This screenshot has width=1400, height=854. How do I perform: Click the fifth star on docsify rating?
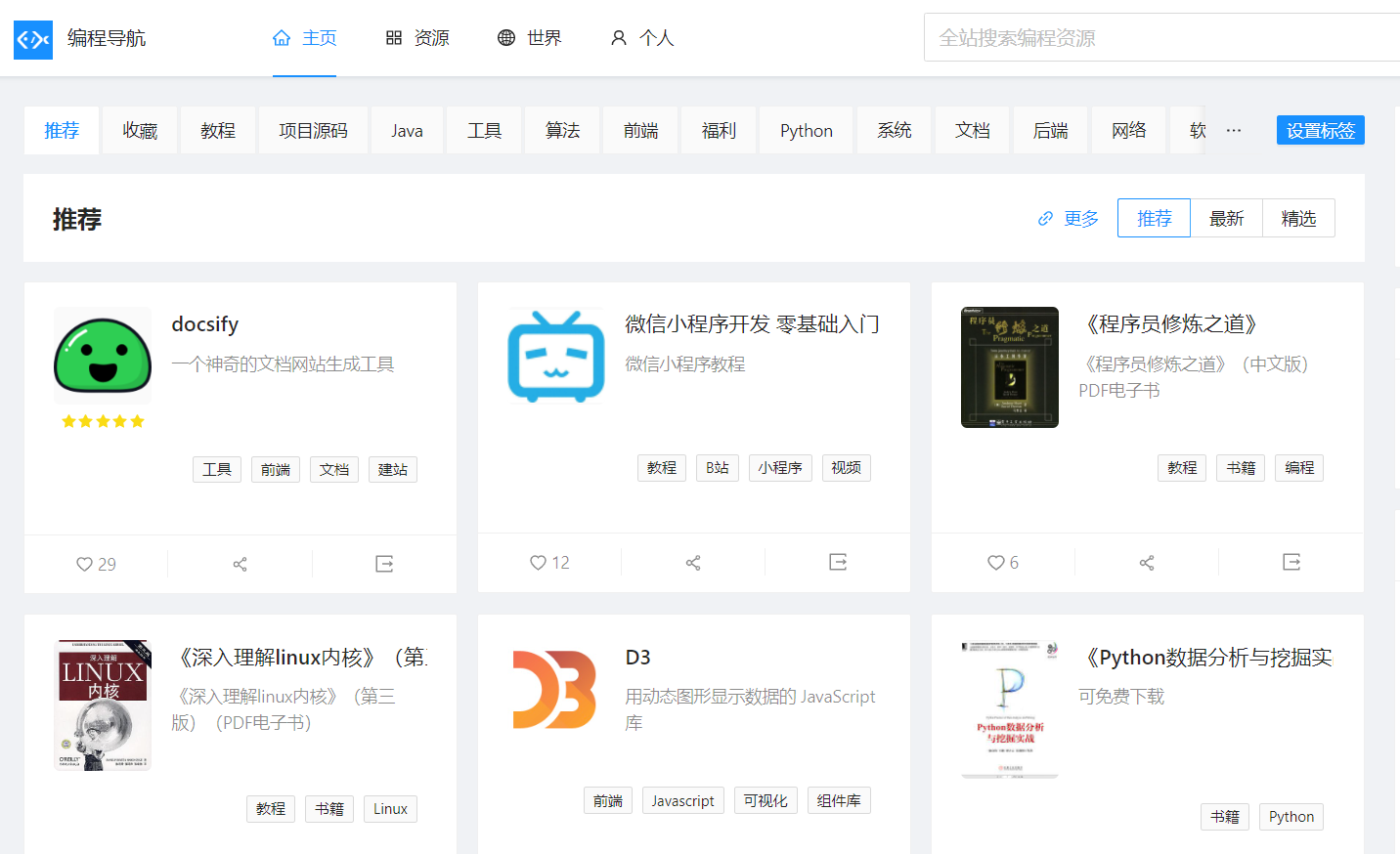pyautogui.click(x=137, y=421)
